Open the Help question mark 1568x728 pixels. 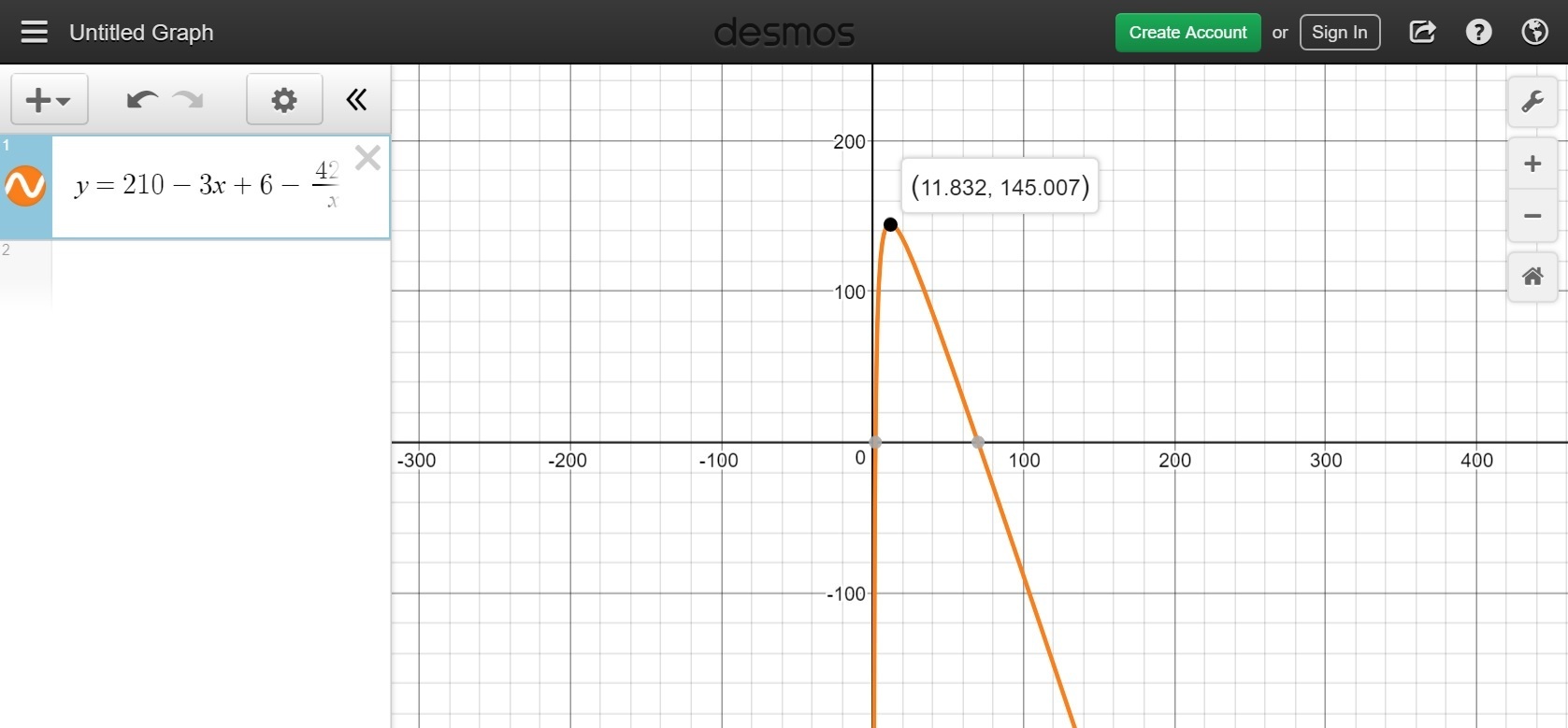click(1478, 33)
